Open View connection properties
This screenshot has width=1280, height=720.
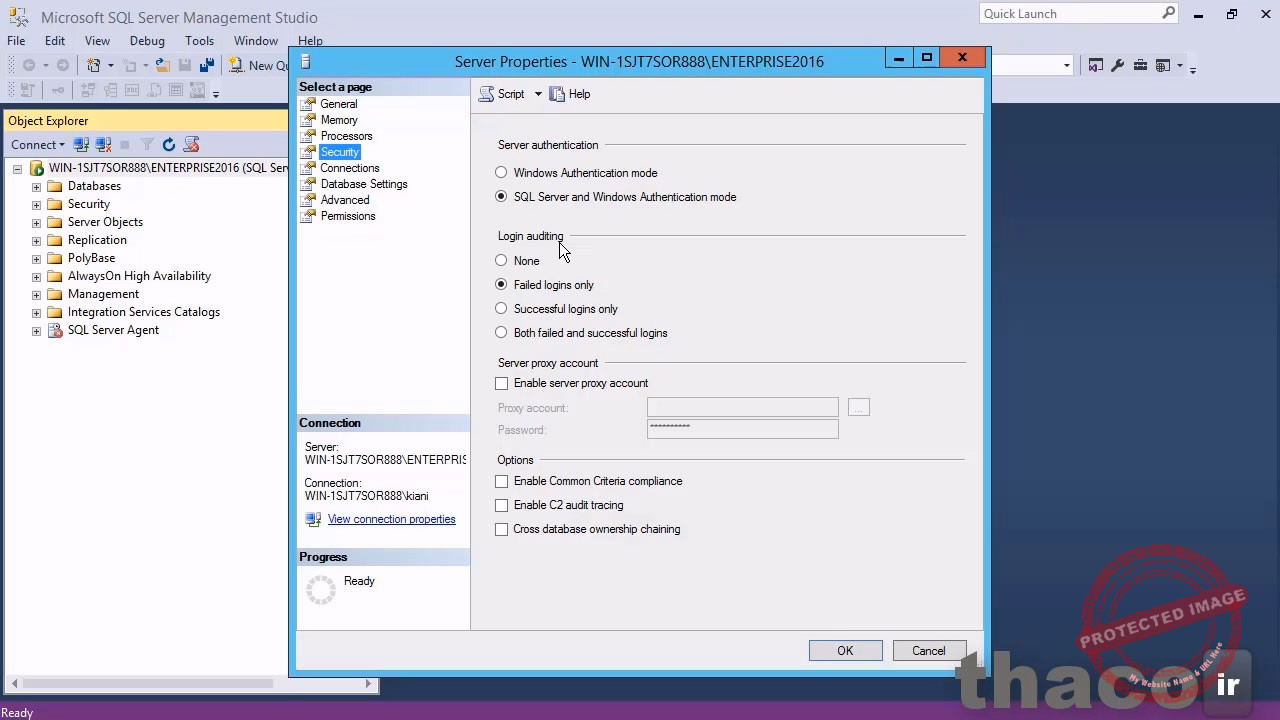point(391,519)
